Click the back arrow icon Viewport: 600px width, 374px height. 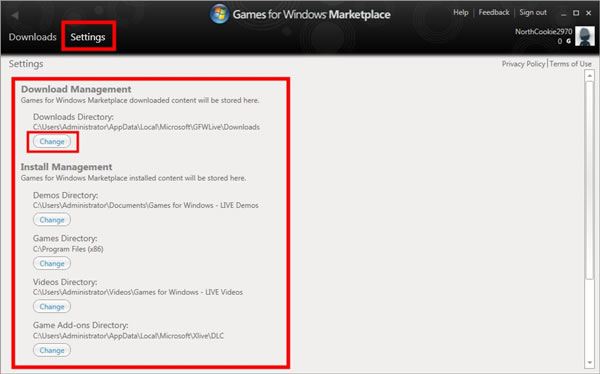click(15, 15)
